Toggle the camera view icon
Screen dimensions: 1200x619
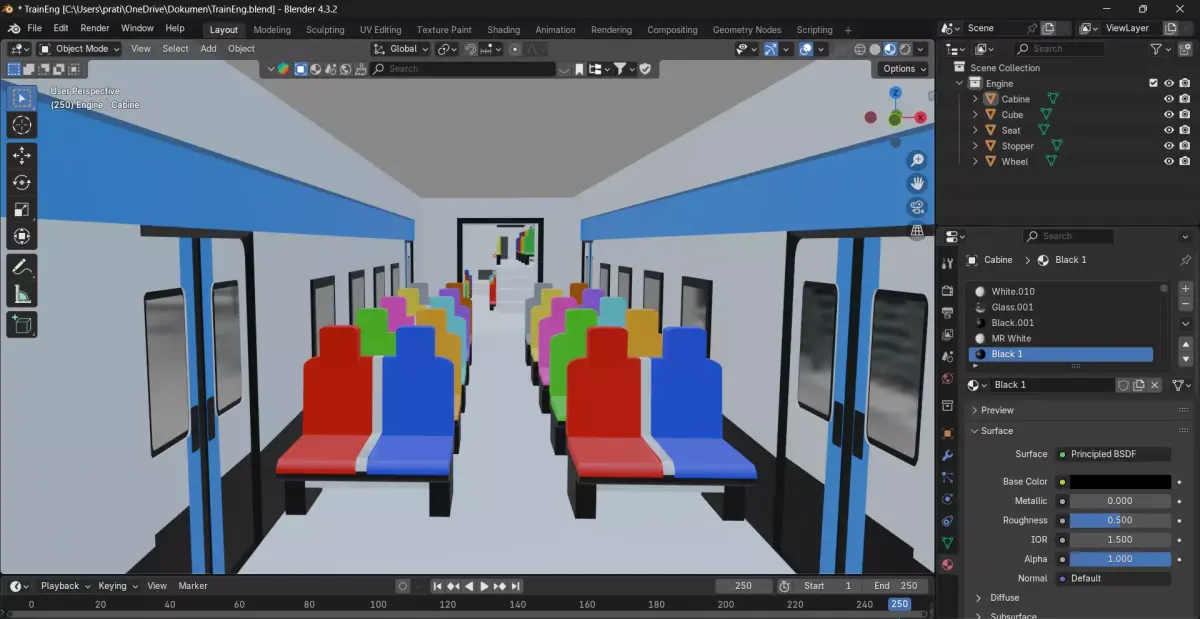(917, 207)
